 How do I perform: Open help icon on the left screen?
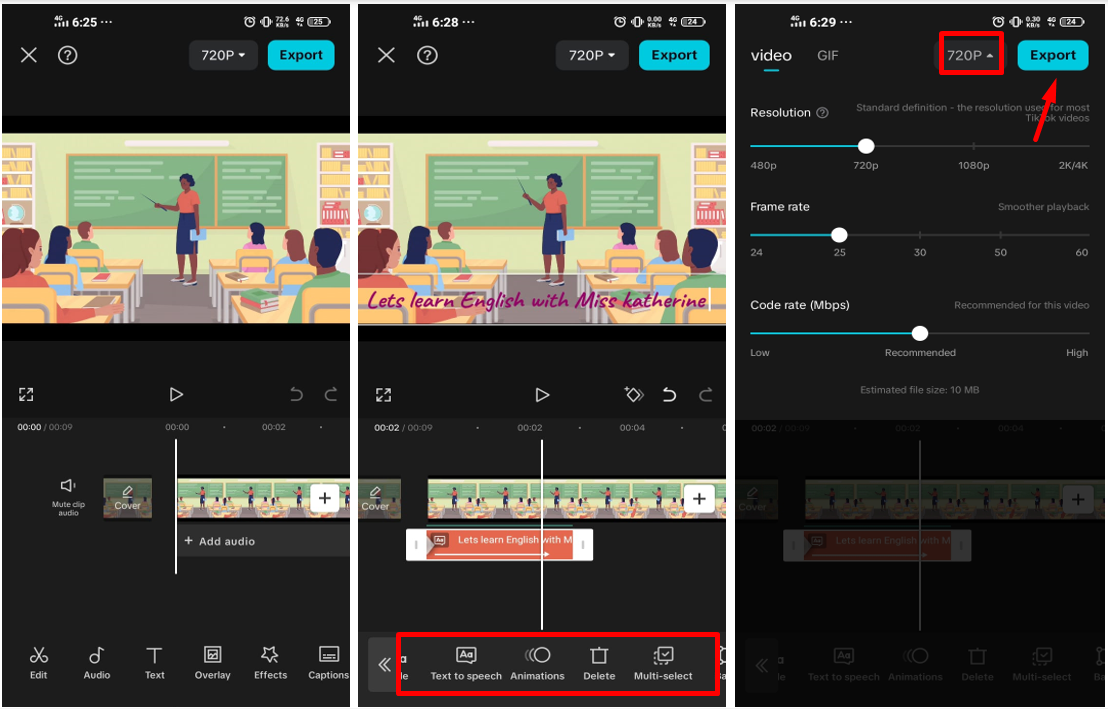(x=68, y=55)
